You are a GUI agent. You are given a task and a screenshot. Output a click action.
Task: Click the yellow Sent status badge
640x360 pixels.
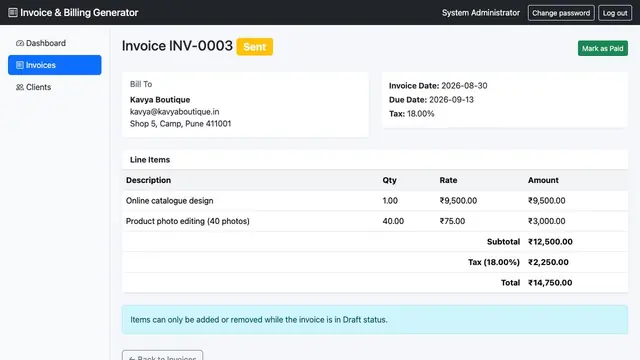coord(255,47)
